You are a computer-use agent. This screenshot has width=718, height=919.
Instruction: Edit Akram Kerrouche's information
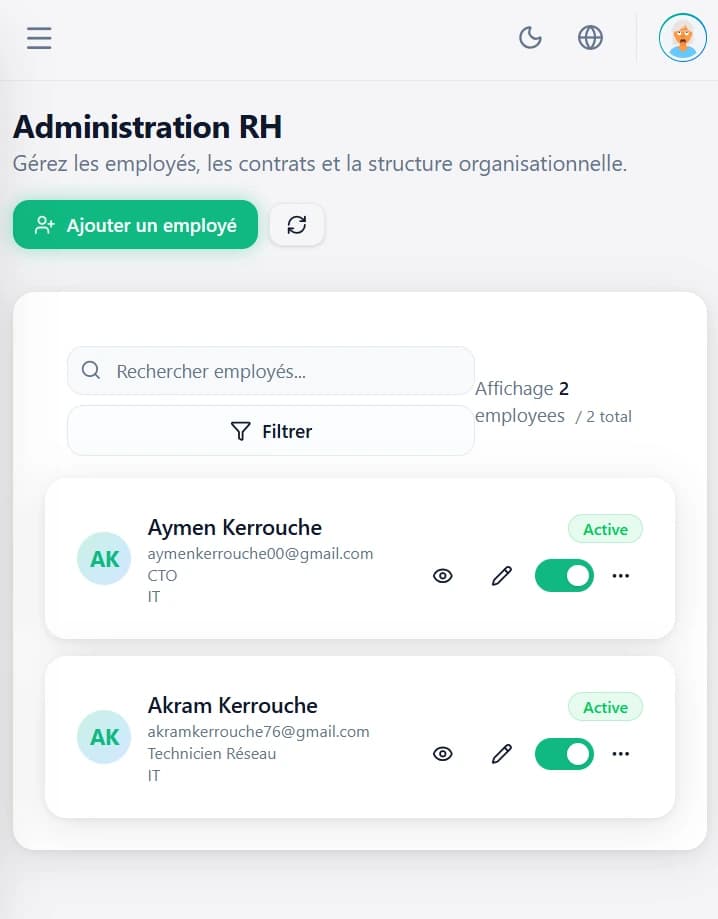501,754
